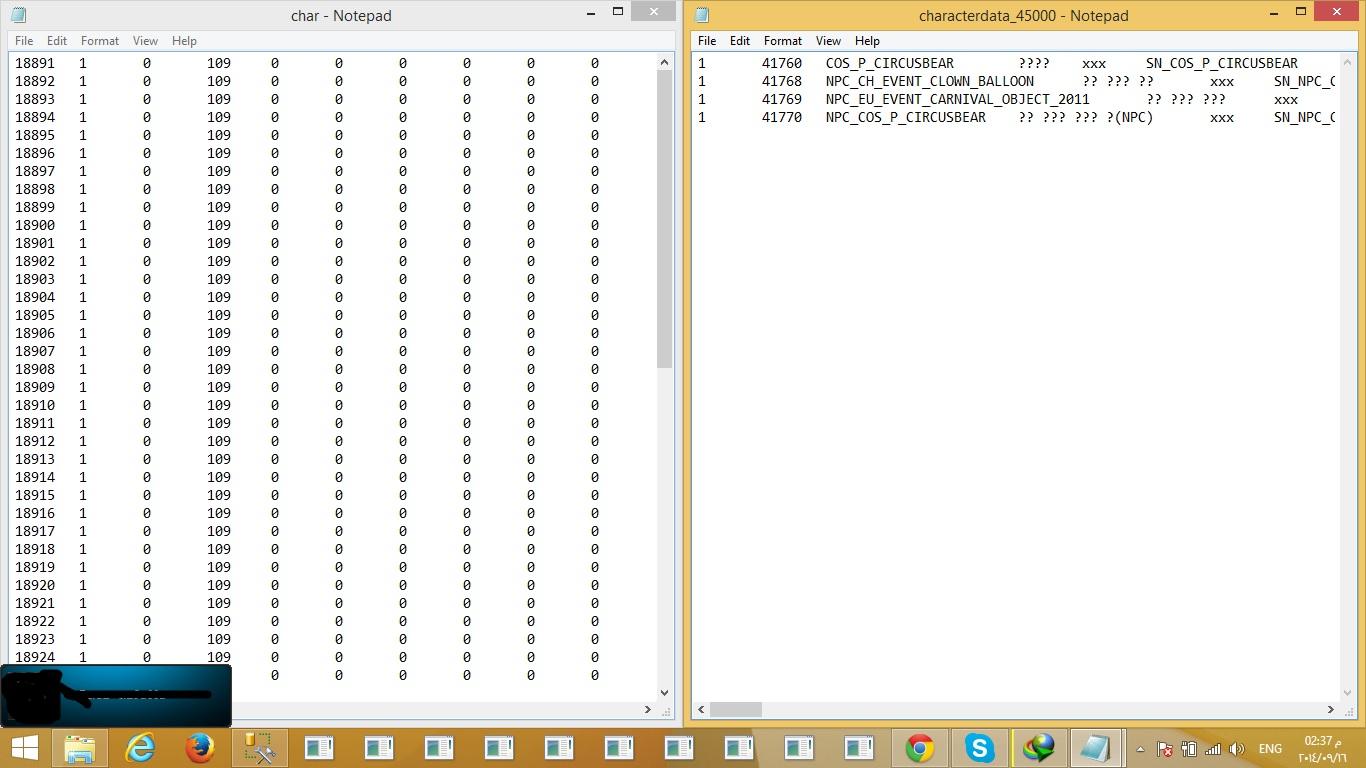Open Internet Download Manager taskbar icon
1366x768 pixels.
click(1039, 748)
